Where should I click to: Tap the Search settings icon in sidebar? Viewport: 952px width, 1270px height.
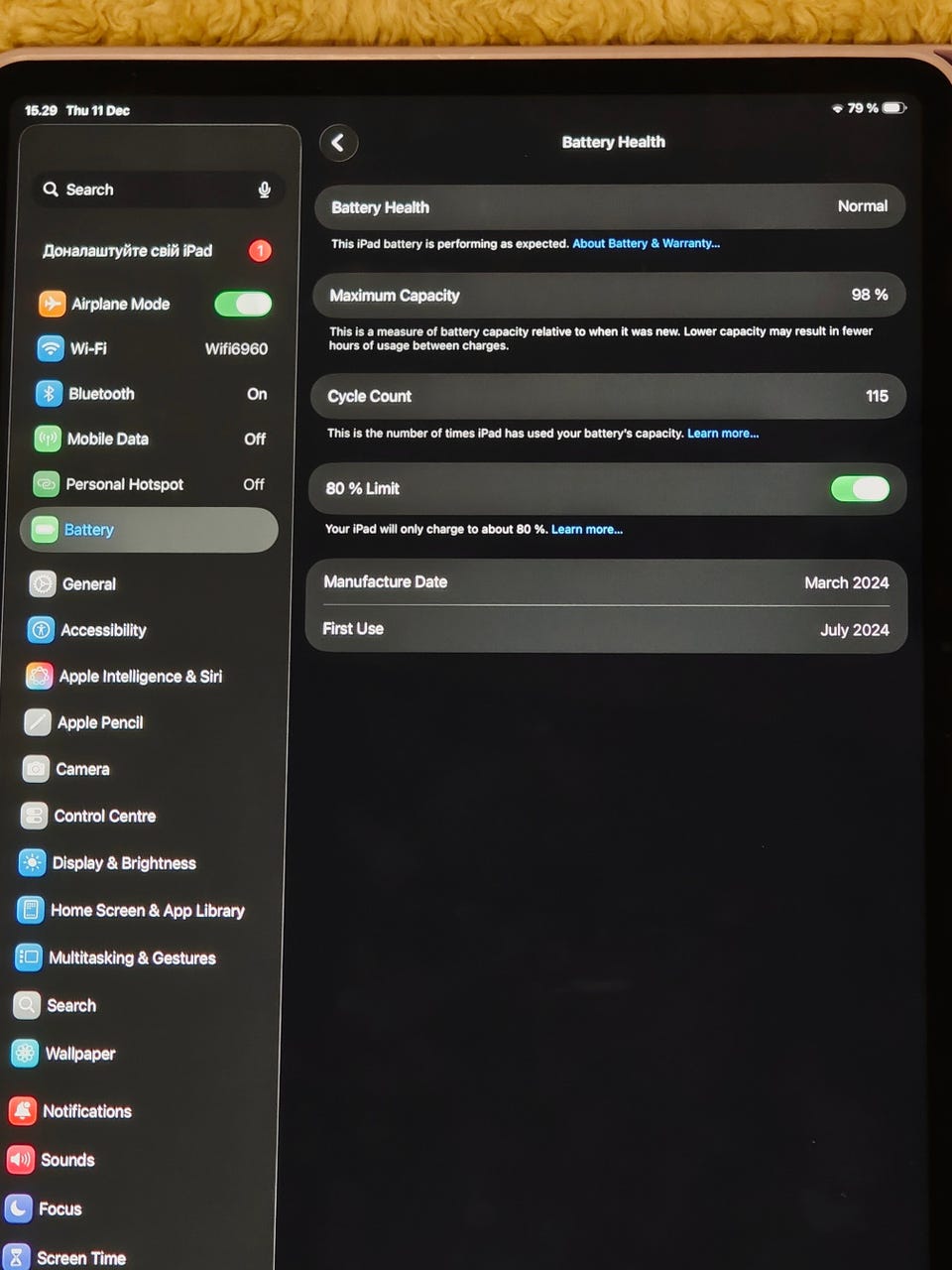pyautogui.click(x=27, y=1005)
